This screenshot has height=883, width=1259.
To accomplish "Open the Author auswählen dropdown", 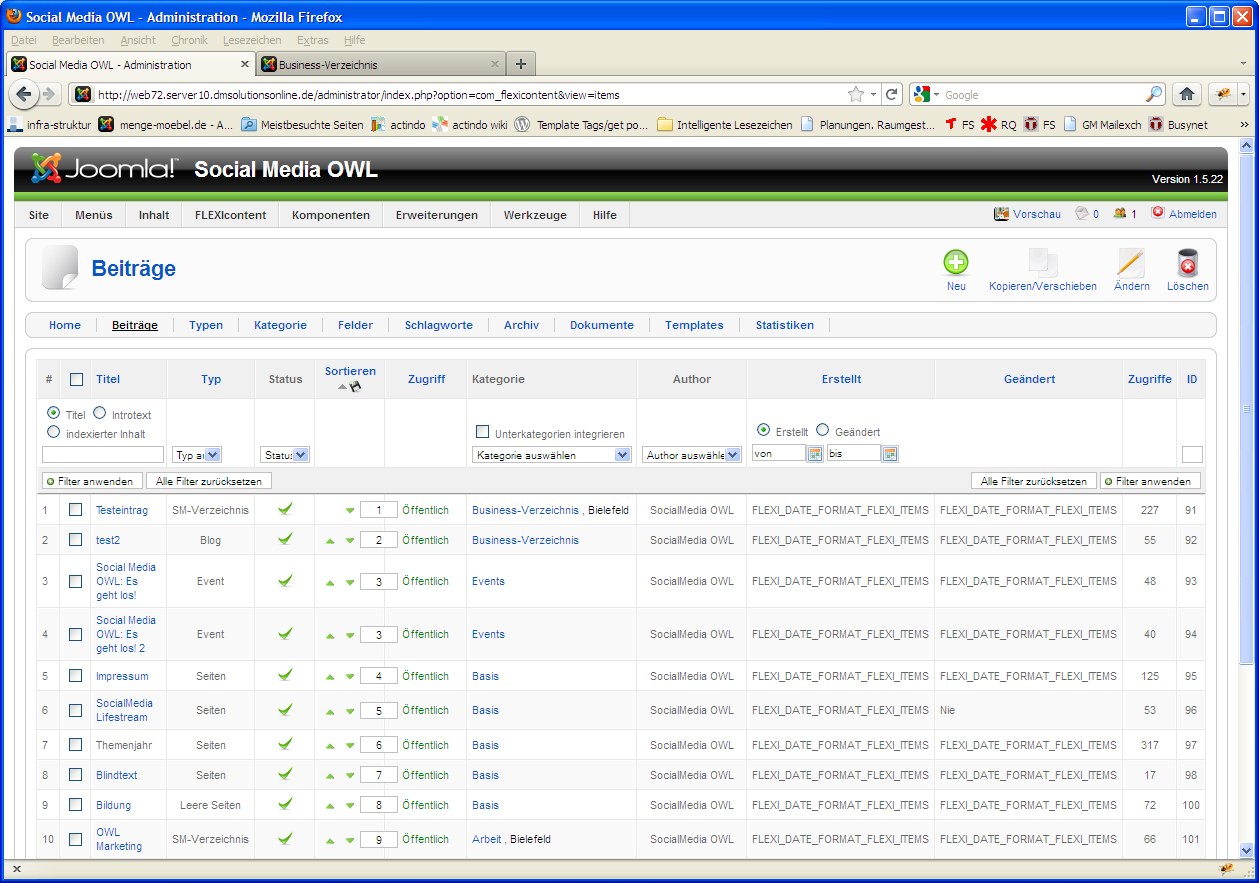I will point(692,454).
